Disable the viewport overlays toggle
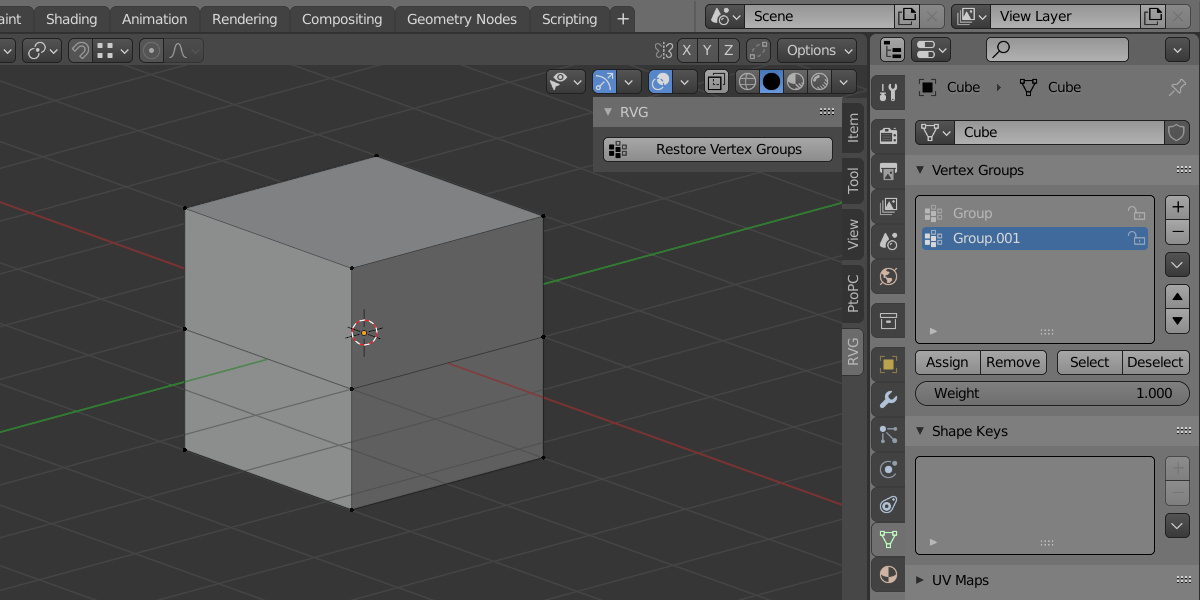Screen dimensions: 1200x600 click(658, 82)
